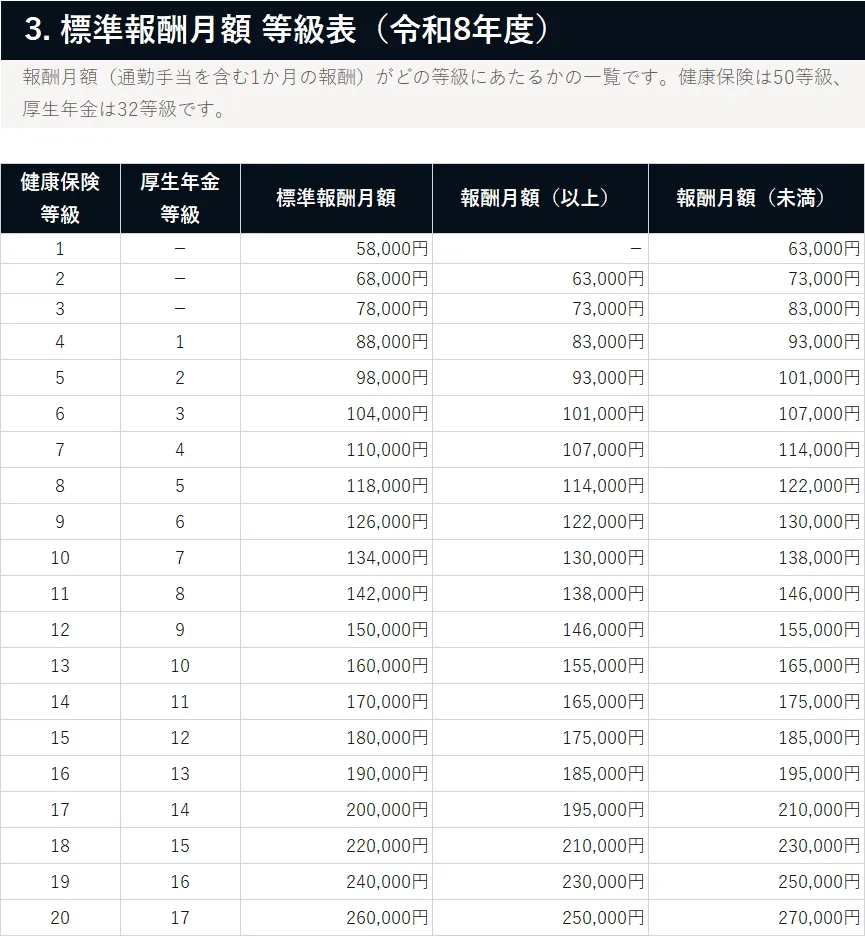865x936 pixels.
Task: Click the 210,000円 lower limit in grade 18 row
Action: (x=540, y=845)
